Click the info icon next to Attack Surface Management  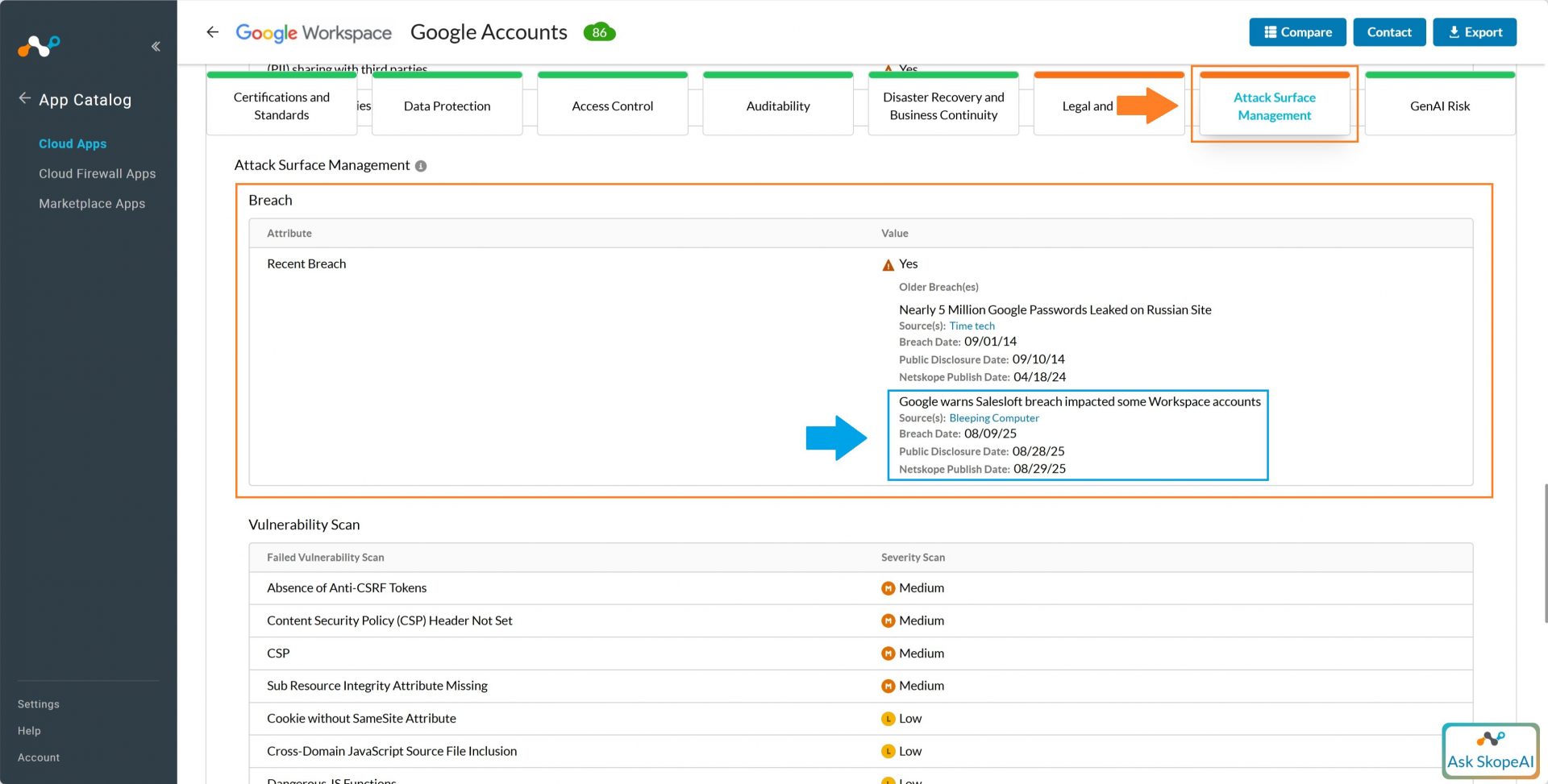tap(421, 166)
